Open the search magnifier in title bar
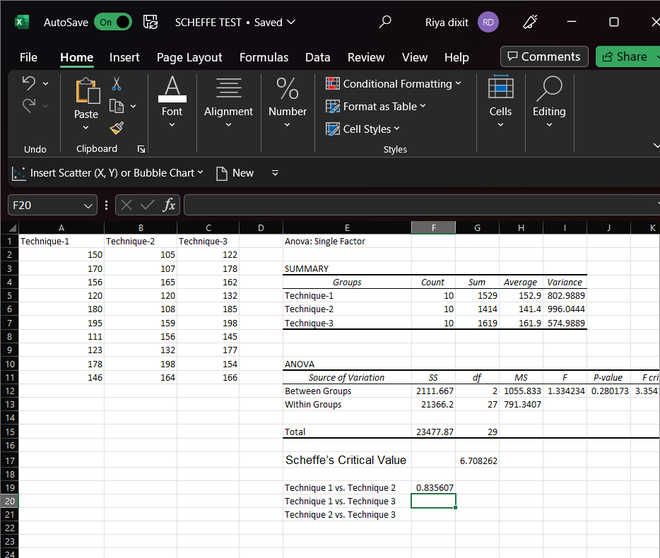660x558 pixels. tap(385, 21)
